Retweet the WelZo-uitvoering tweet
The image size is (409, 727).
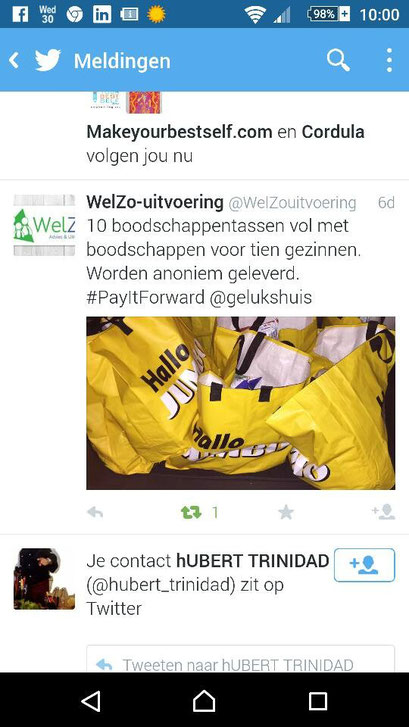point(191,512)
